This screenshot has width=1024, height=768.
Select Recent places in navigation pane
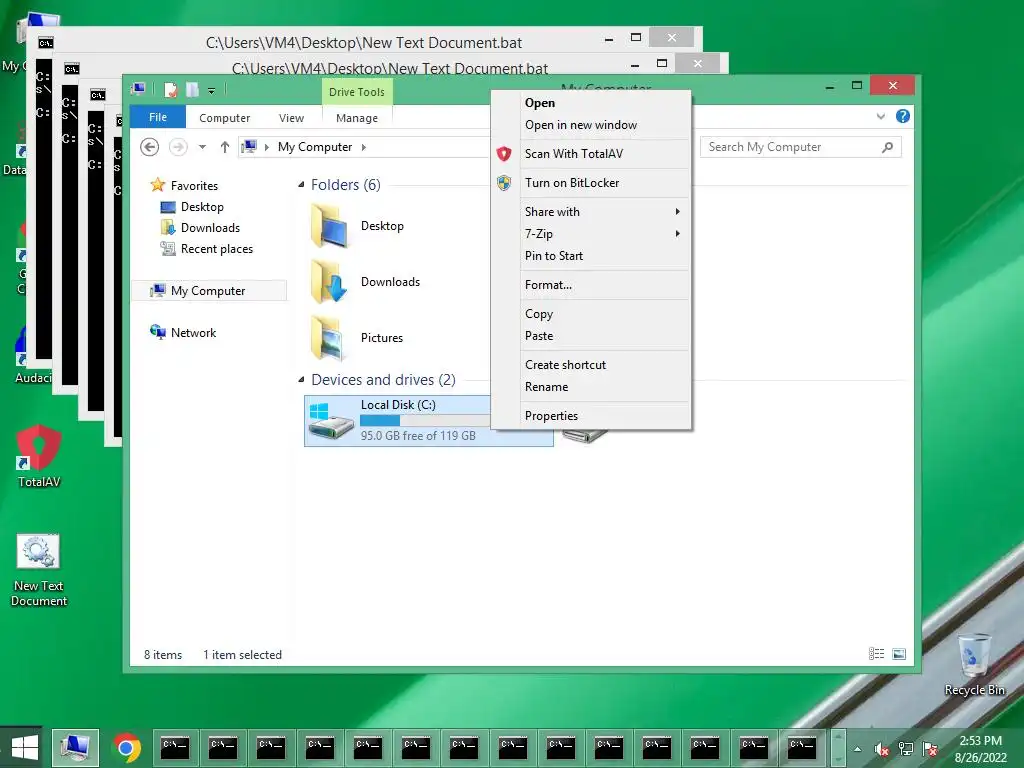click(x=217, y=249)
